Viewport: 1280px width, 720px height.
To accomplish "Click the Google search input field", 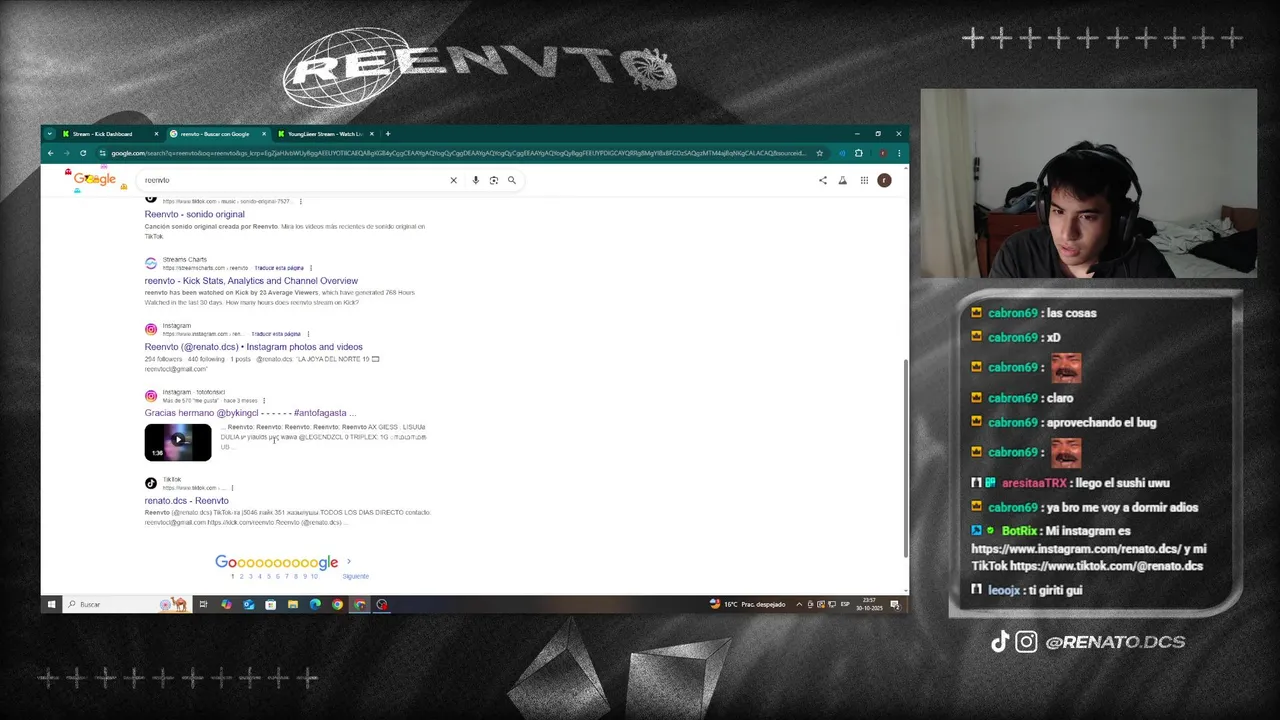I will [295, 180].
